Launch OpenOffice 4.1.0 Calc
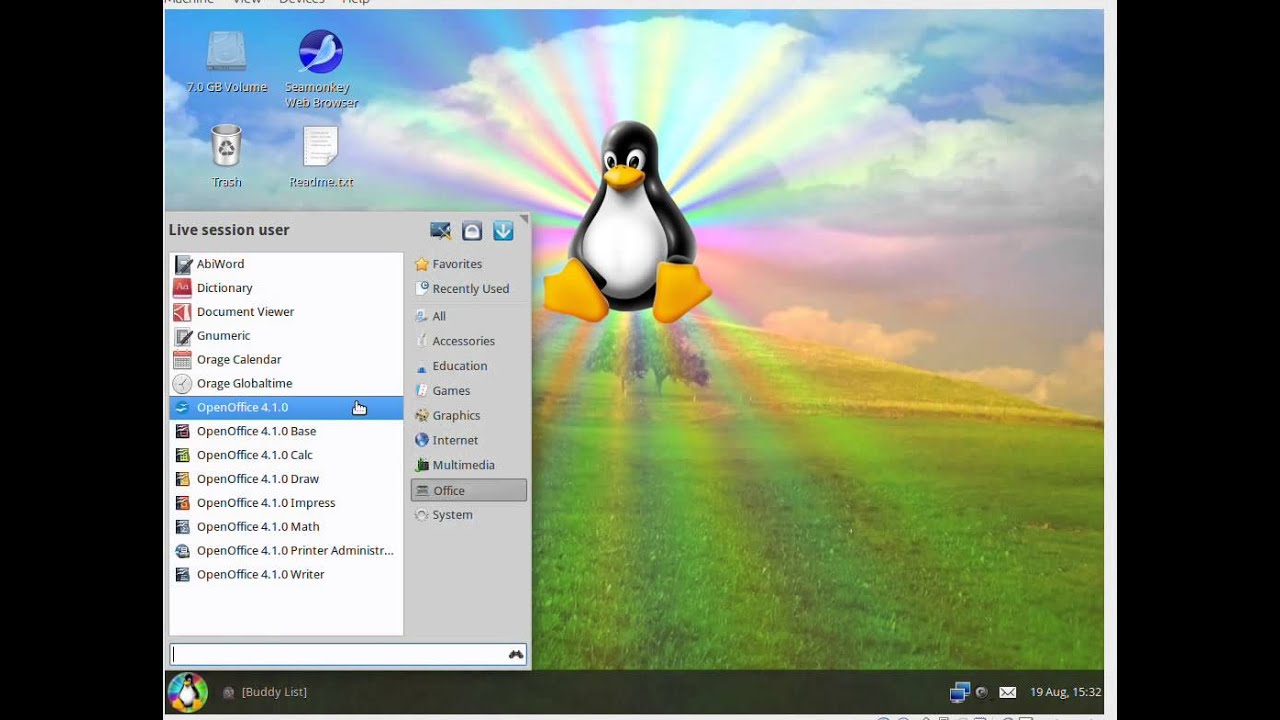Screen dimensions: 1280x720 click(x=286, y=455)
